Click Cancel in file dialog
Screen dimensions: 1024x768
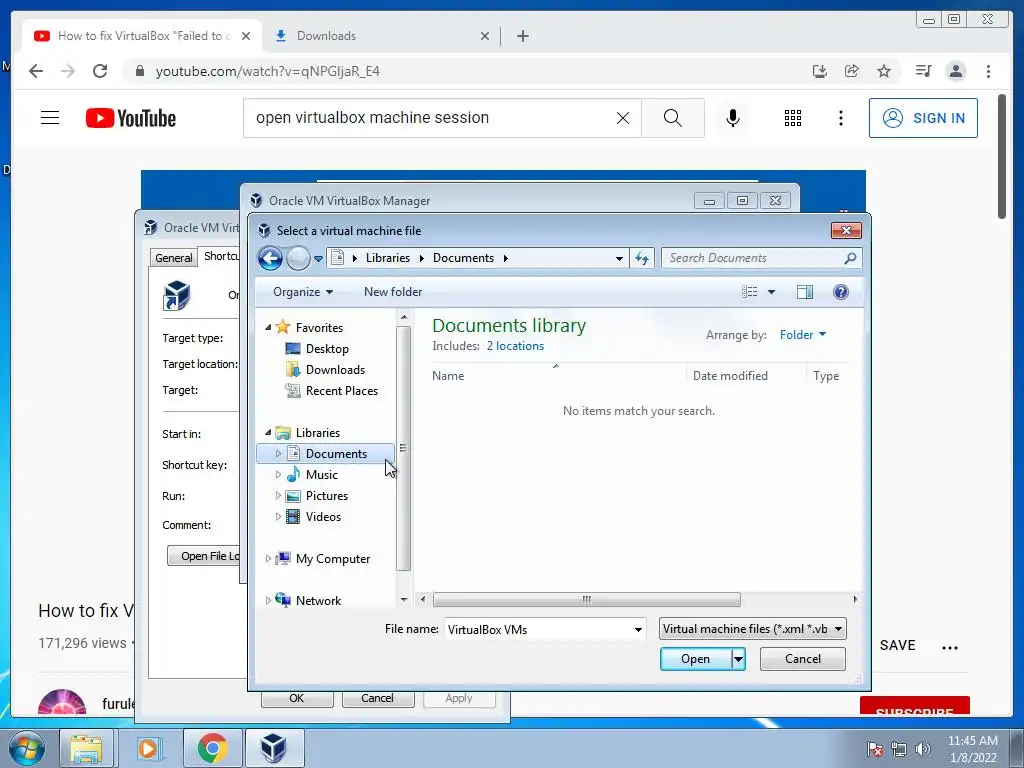803,659
